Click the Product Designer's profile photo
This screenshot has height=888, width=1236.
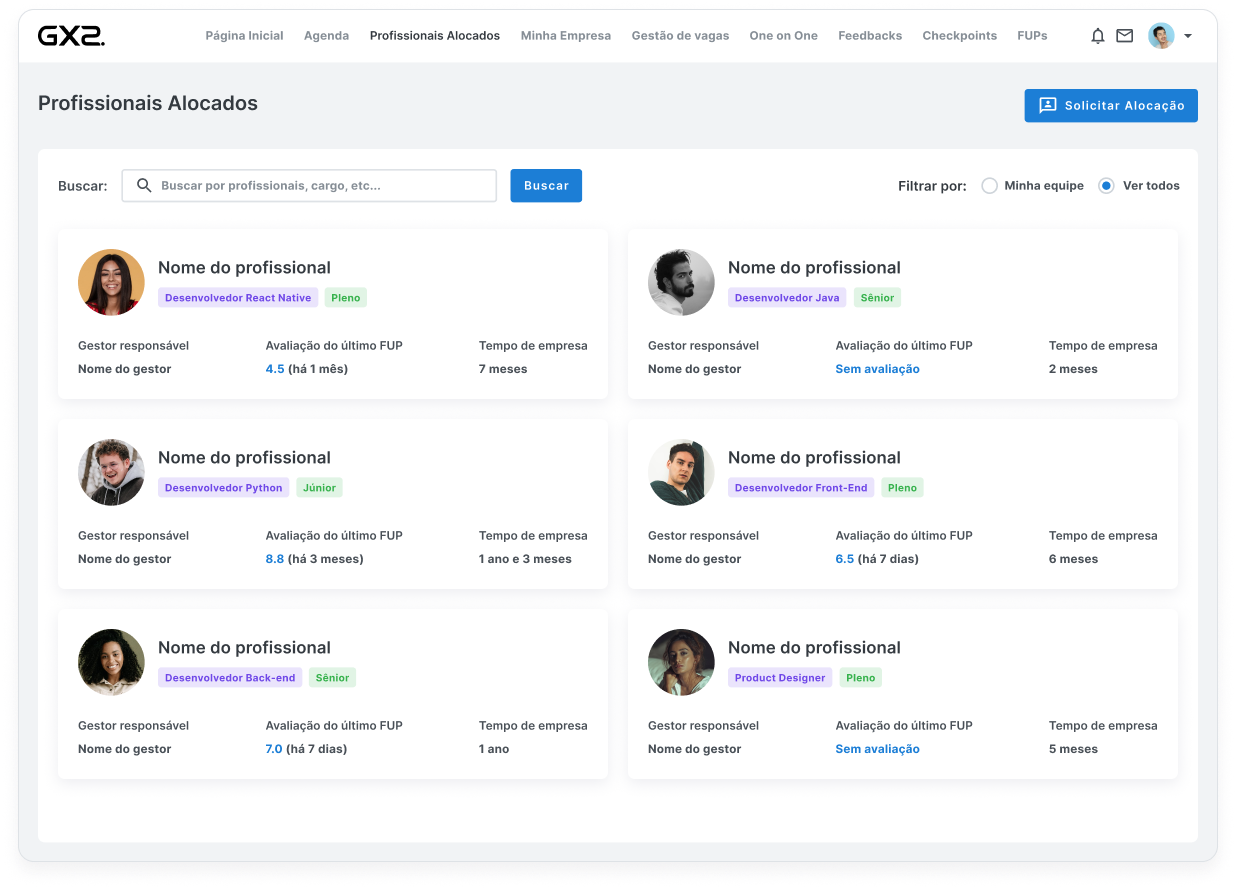point(681,662)
